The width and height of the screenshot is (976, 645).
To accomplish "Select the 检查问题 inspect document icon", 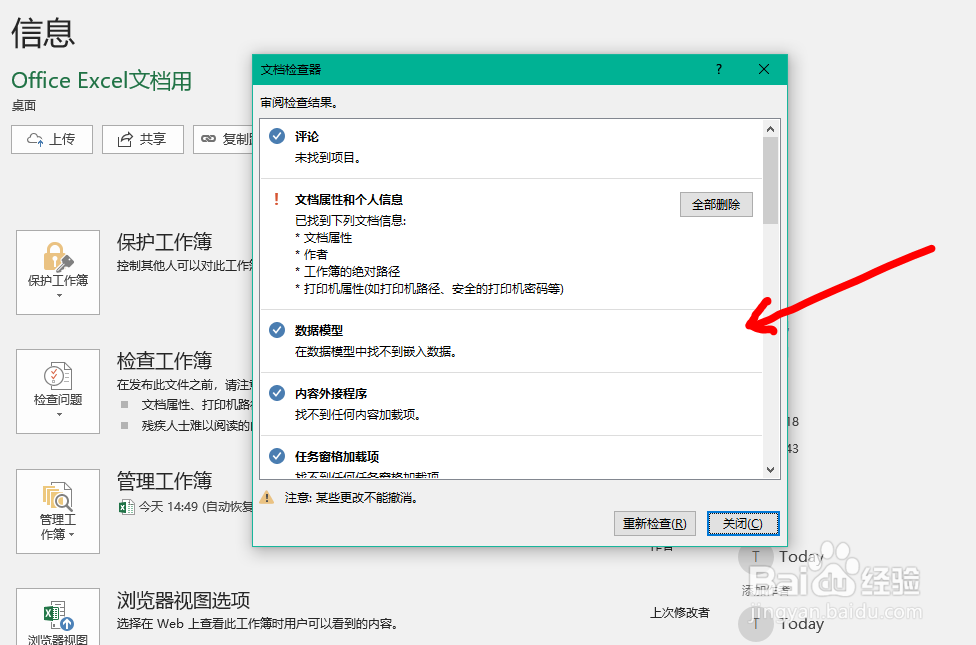I will [57, 378].
